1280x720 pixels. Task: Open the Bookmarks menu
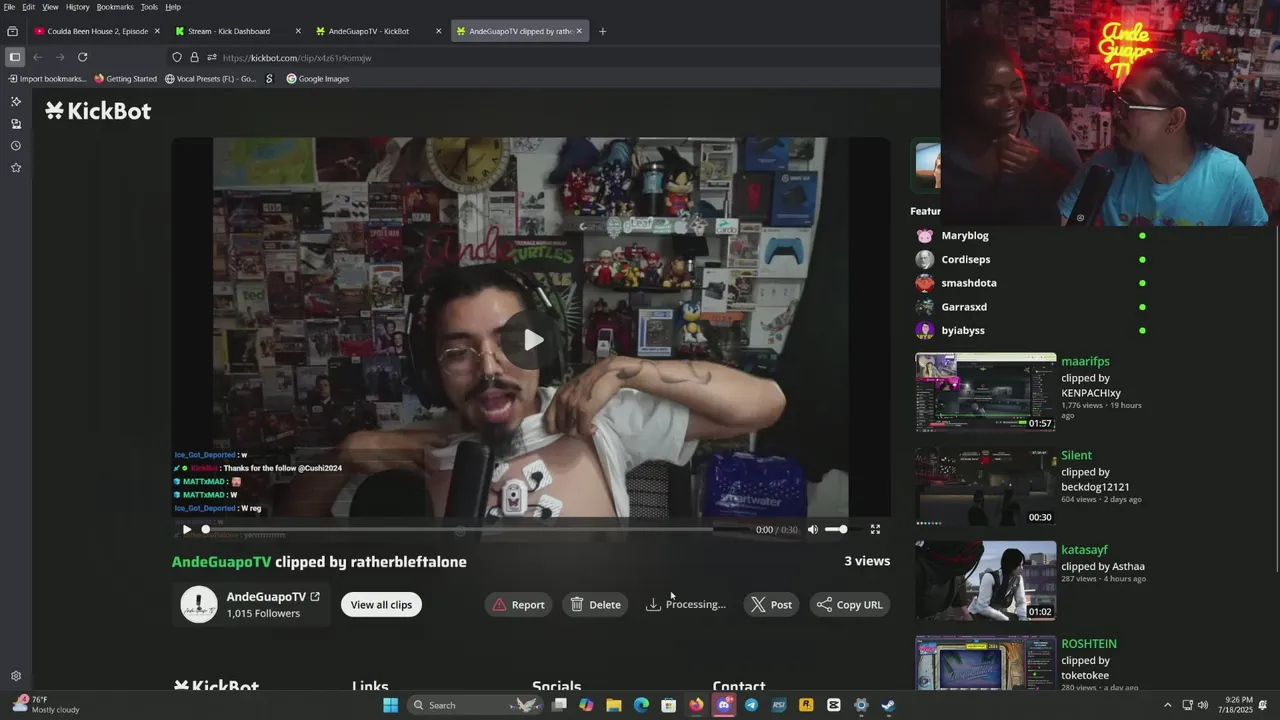(115, 7)
